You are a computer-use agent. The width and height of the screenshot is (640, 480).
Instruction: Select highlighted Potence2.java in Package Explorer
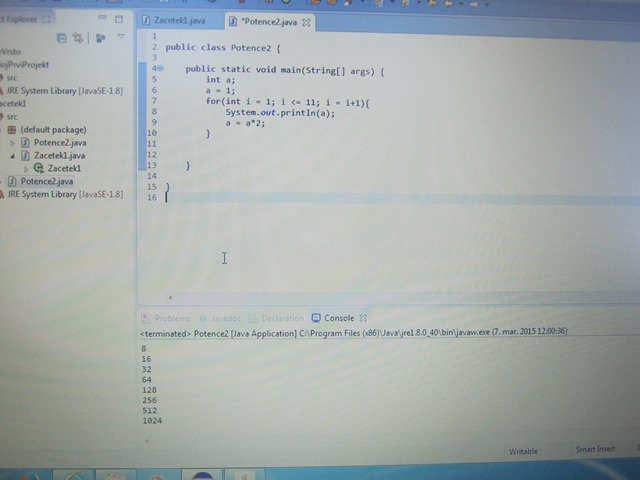coord(46,182)
